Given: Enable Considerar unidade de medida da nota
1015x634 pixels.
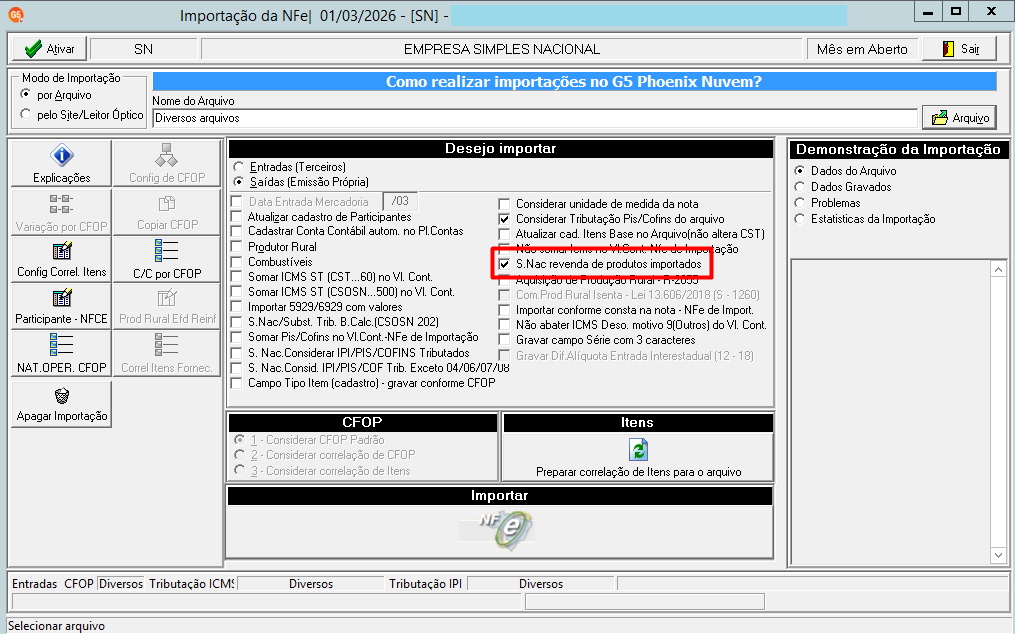Looking at the screenshot, I should click(504, 204).
